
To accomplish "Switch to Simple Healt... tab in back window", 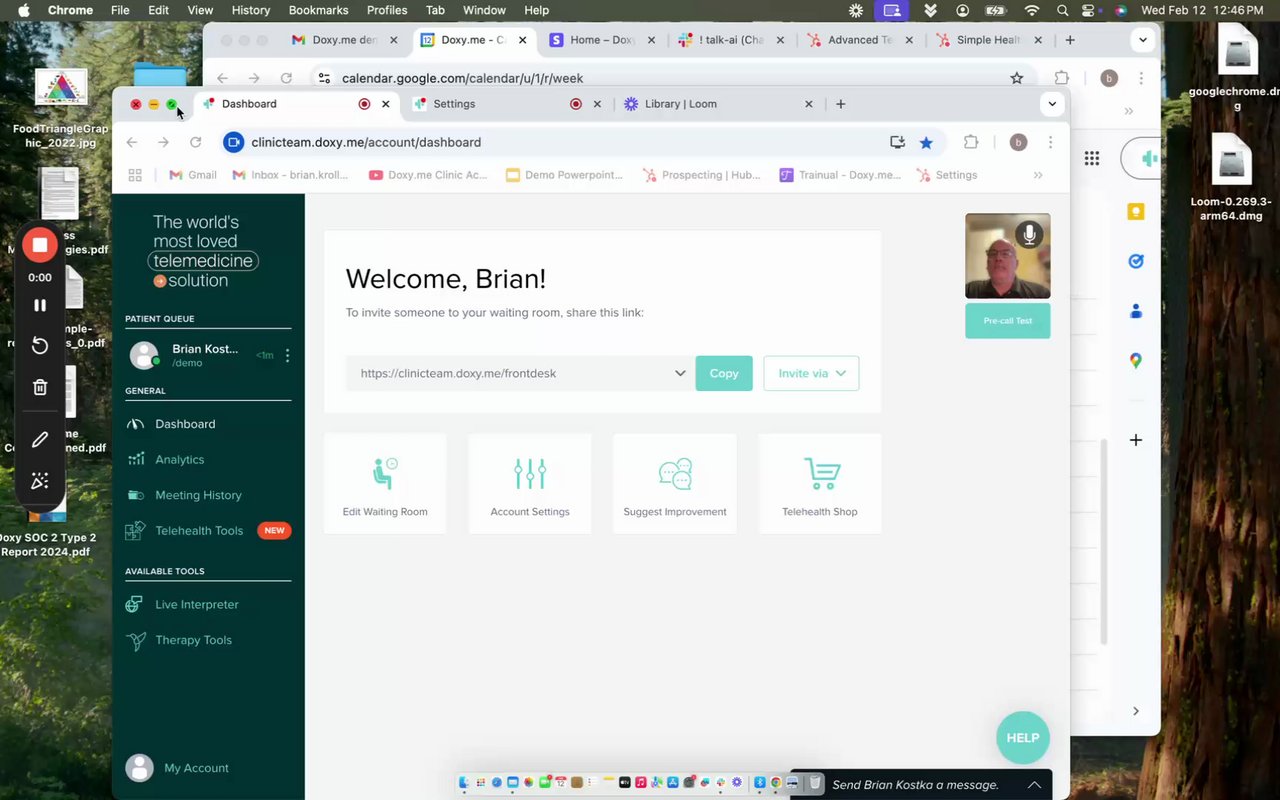I will [989, 40].
